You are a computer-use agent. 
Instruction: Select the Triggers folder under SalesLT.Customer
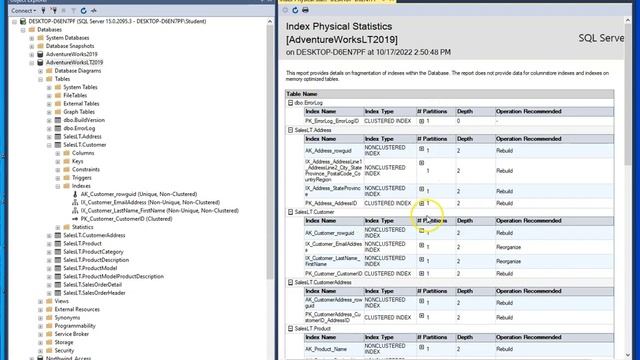click(x=82, y=178)
